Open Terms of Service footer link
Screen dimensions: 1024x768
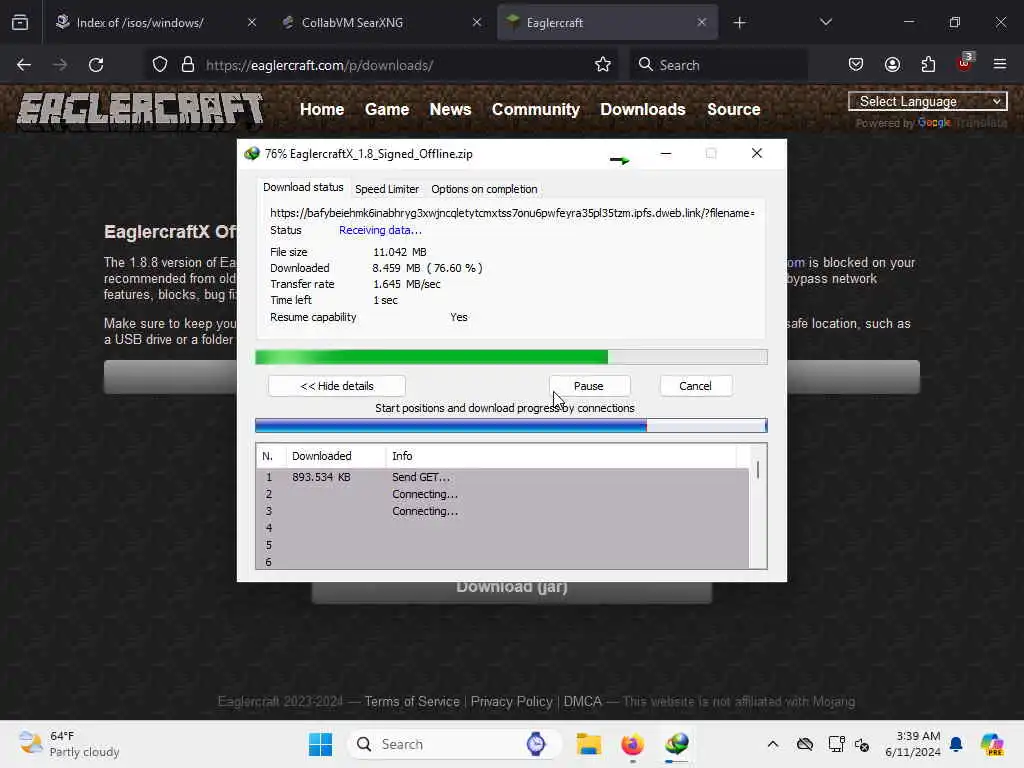tap(412, 701)
